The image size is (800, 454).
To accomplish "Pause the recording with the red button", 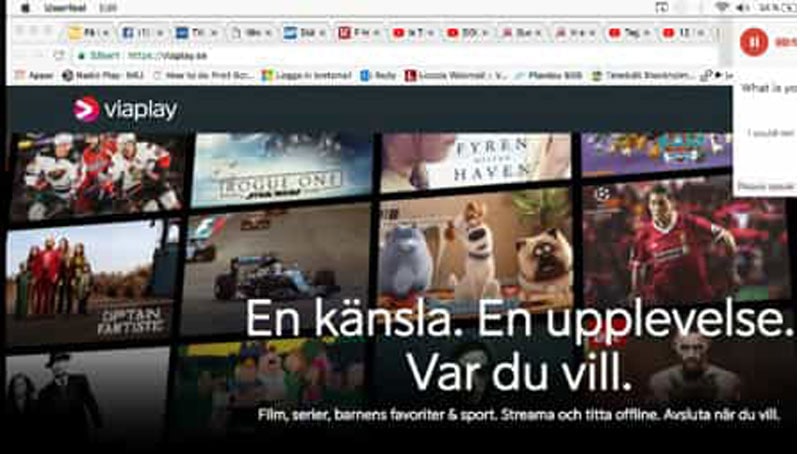I will [753, 42].
